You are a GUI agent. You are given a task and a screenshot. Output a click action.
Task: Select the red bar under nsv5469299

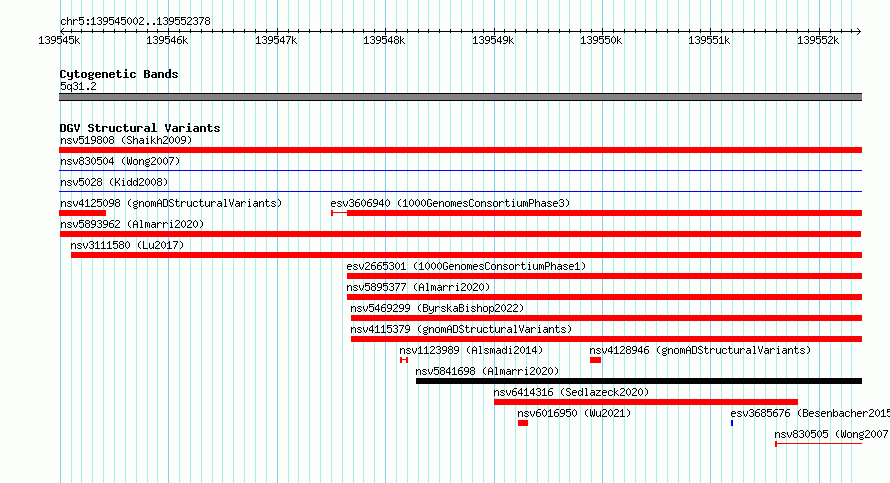pyautogui.click(x=606, y=318)
